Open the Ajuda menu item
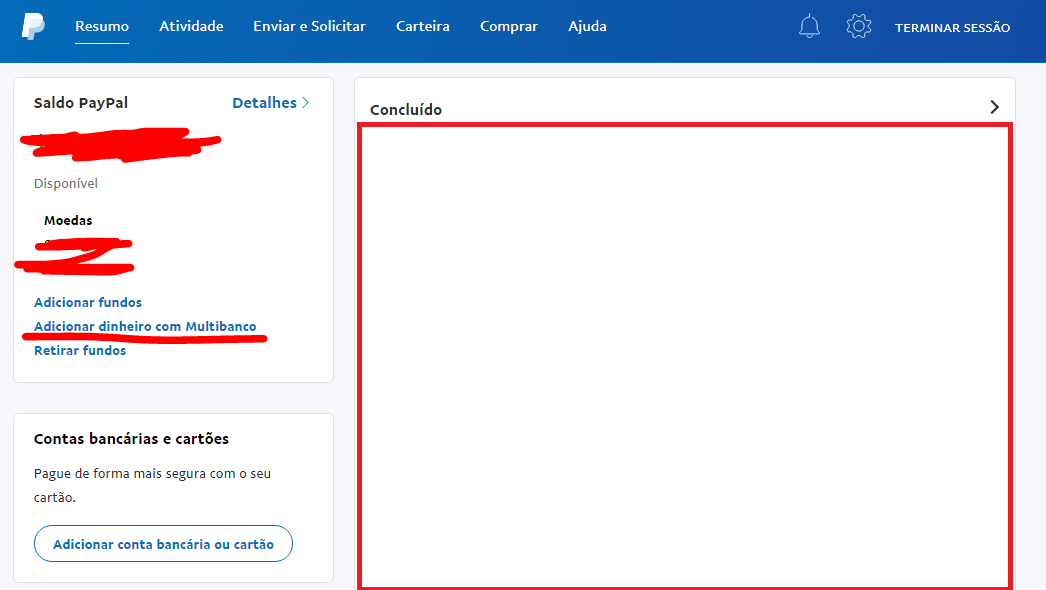This screenshot has height=590, width=1046. (587, 27)
